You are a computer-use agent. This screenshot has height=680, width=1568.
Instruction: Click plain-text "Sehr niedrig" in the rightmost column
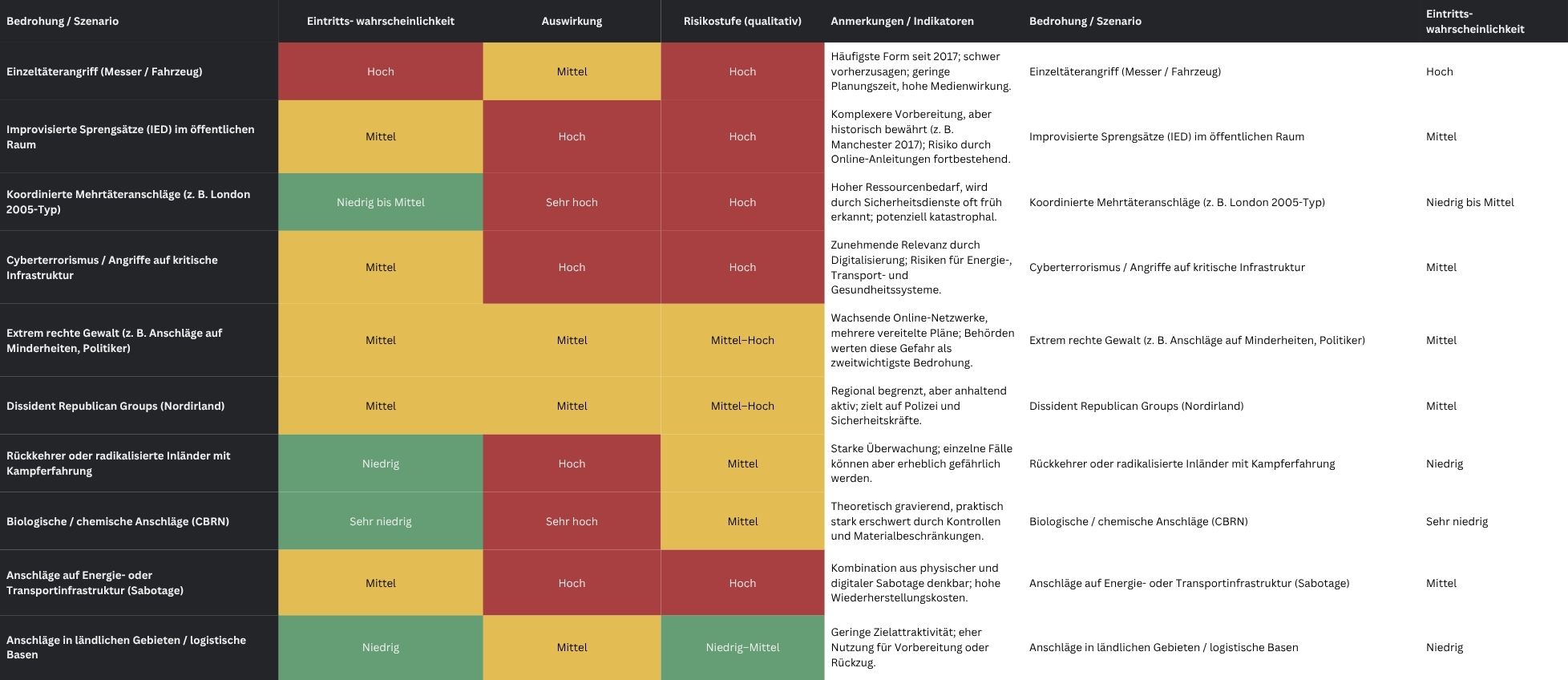click(x=1457, y=521)
